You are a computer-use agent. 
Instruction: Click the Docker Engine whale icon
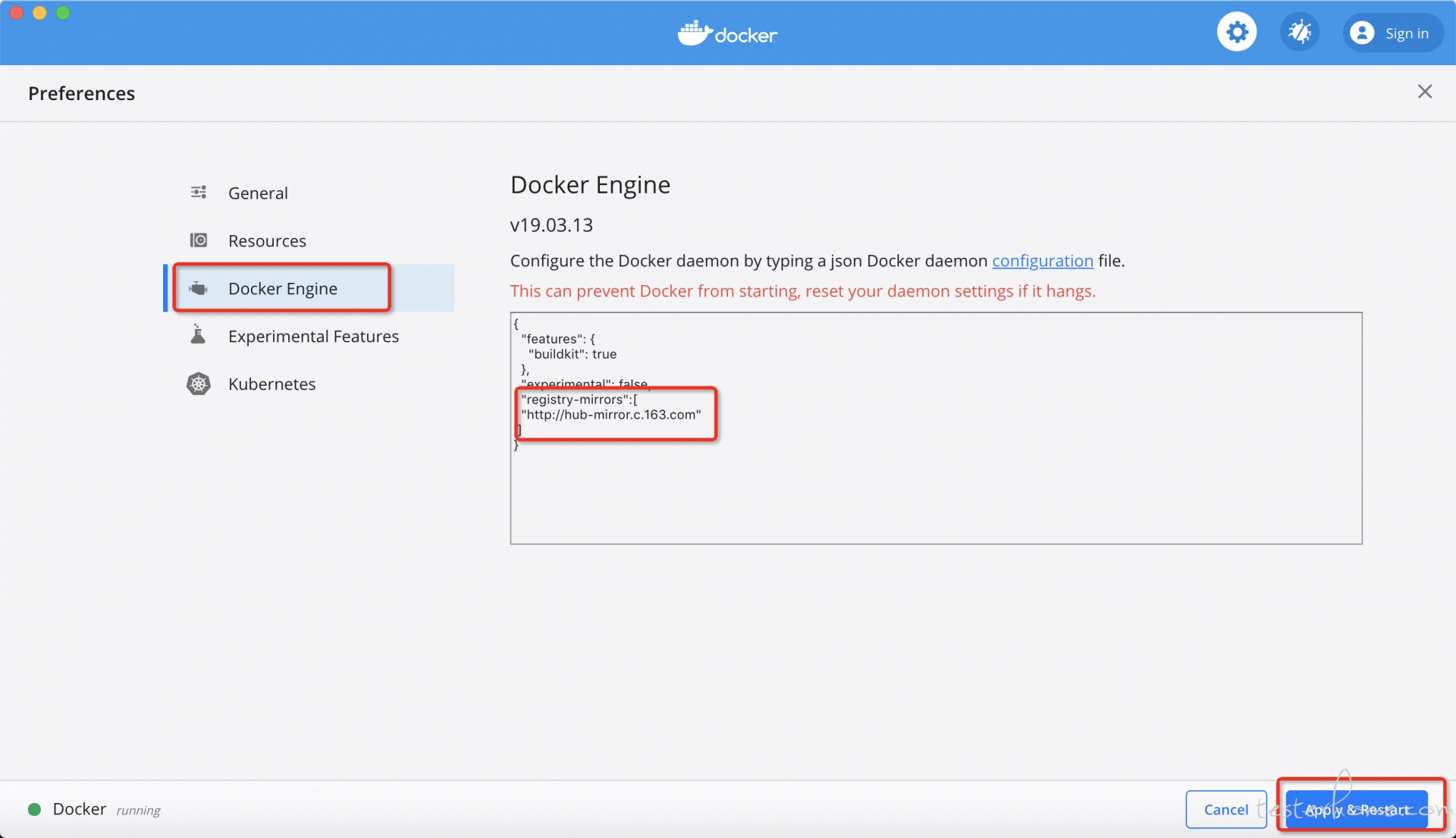(x=198, y=288)
